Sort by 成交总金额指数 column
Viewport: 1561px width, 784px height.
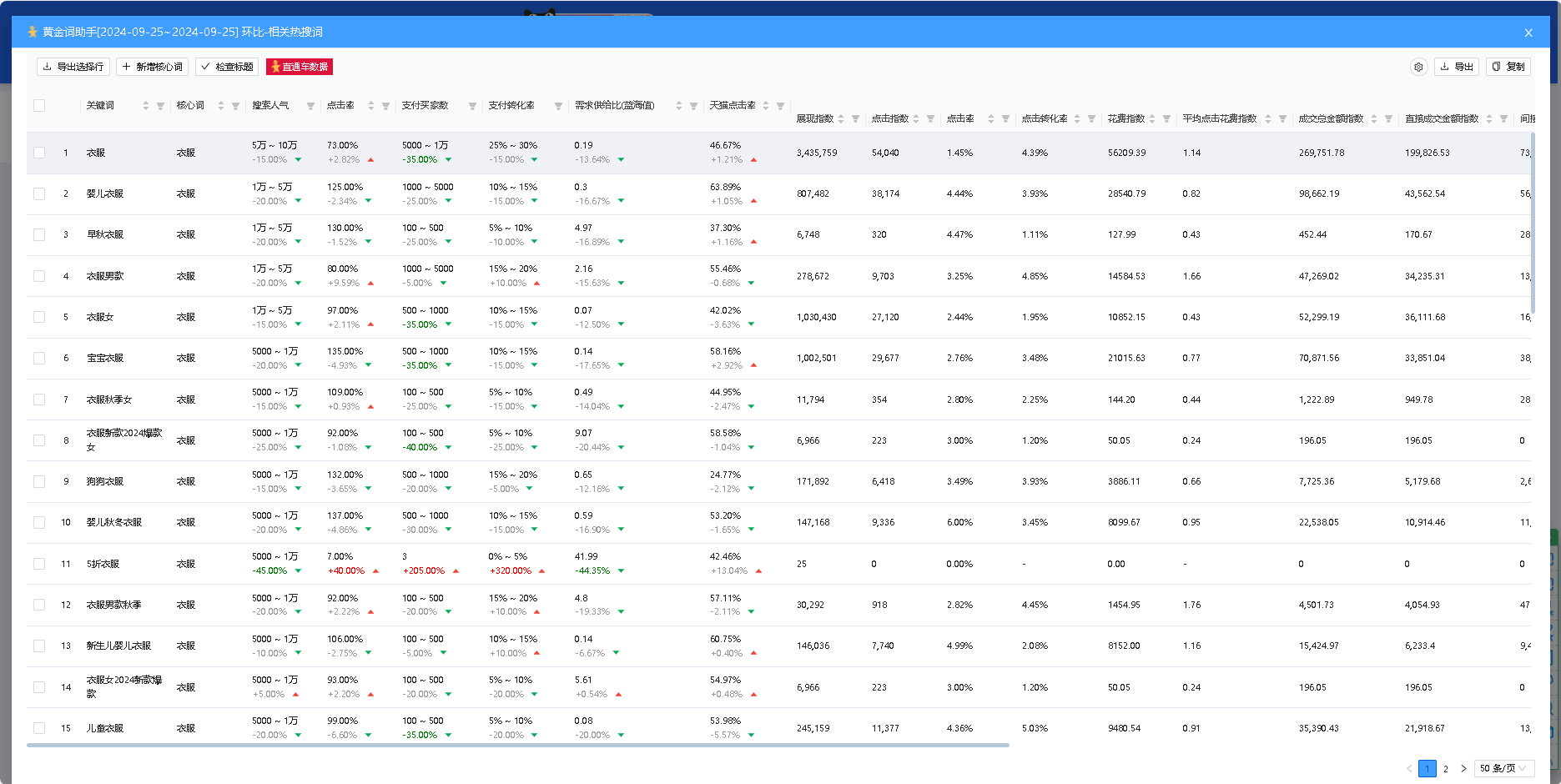coord(1374,119)
